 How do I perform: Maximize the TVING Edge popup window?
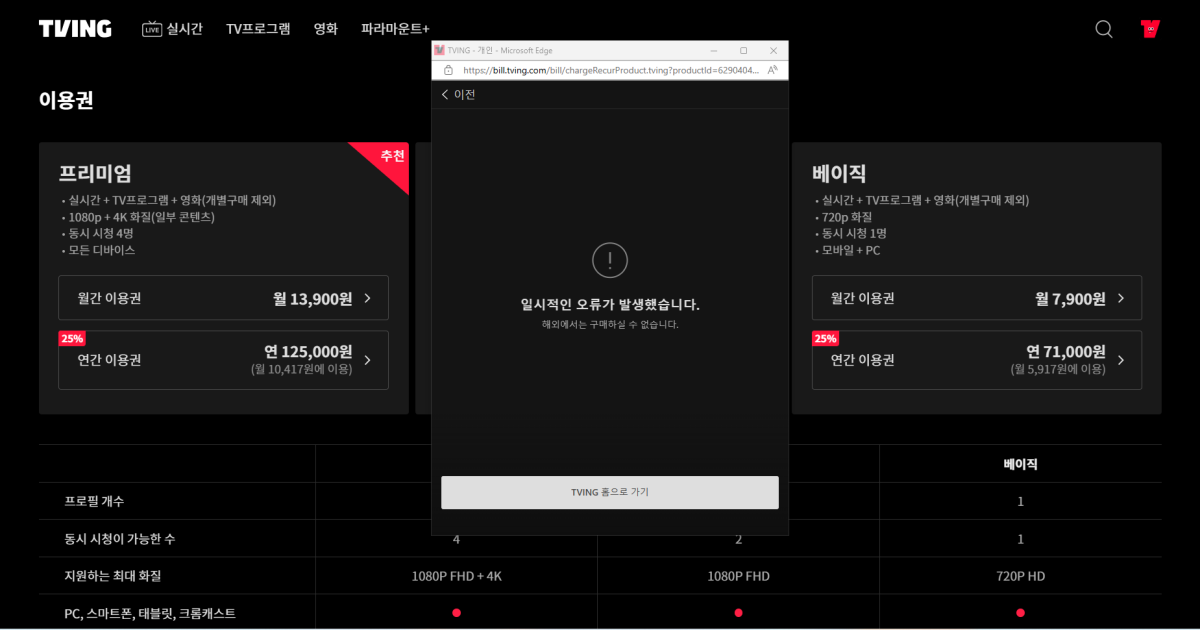pyautogui.click(x=743, y=50)
